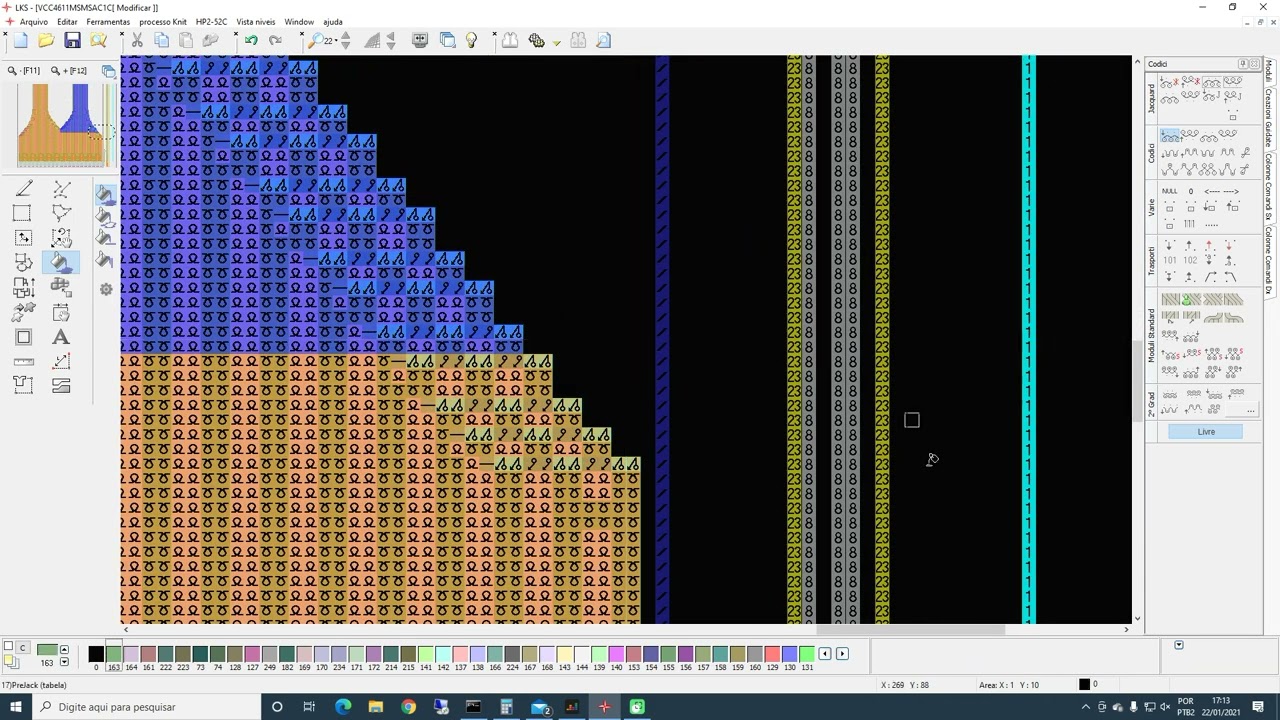Click the vertical scrollbar of the canvas
Viewport: 1280px width, 720px height.
coord(1137,380)
